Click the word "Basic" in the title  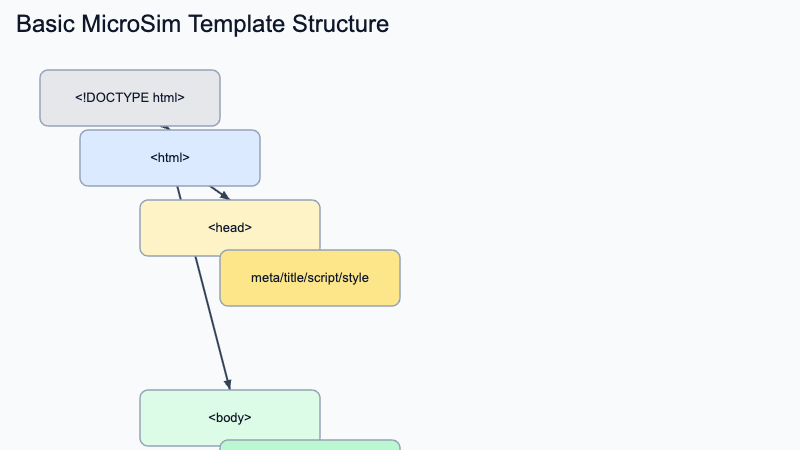click(45, 25)
